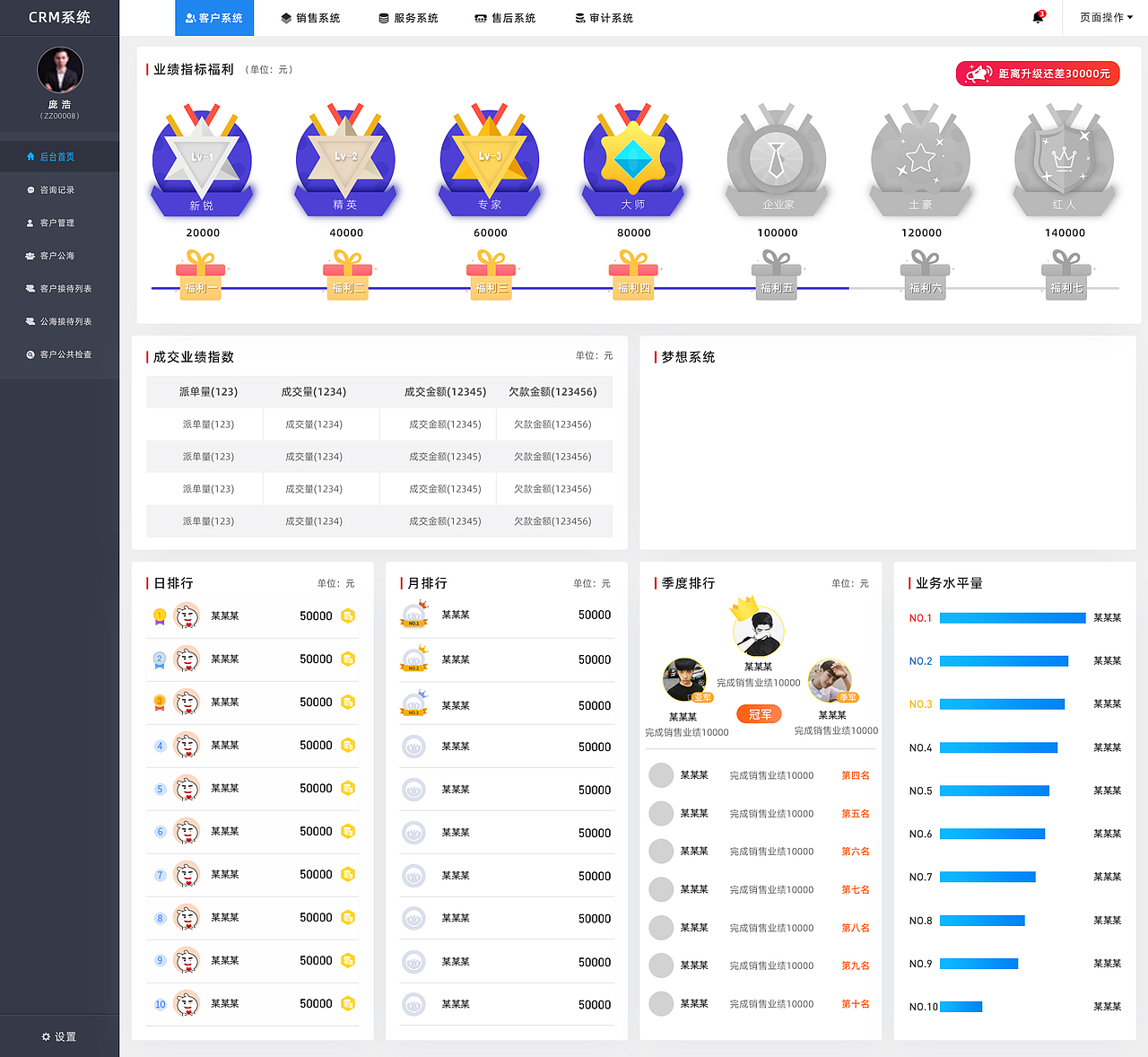Click the CRM系统 logo title
Image resolution: width=1148 pixels, height=1057 pixels.
[x=59, y=17]
